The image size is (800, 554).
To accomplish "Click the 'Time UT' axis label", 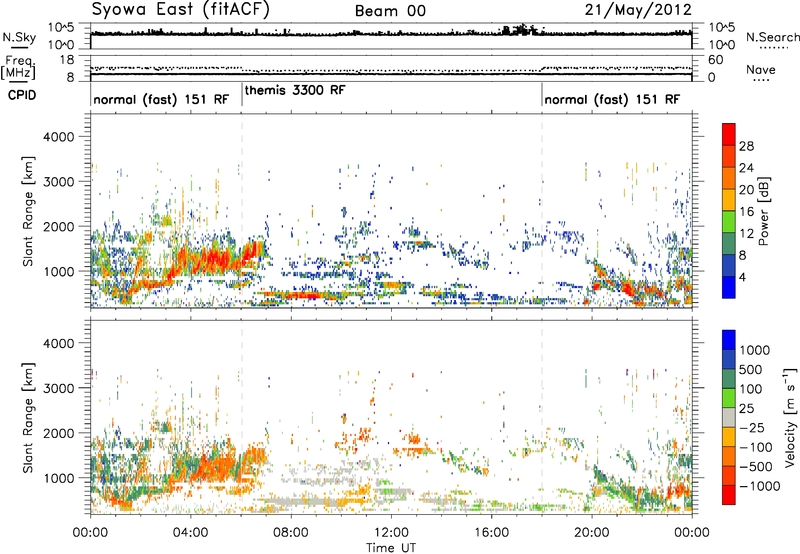I will pos(391,548).
